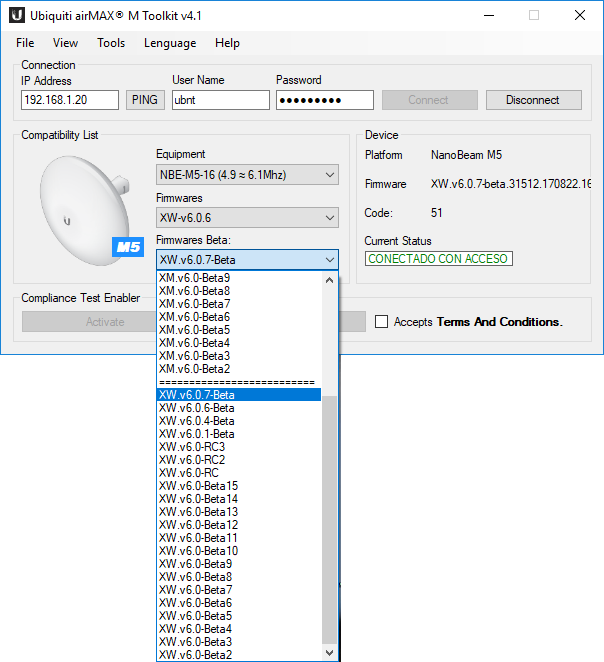Click the Disconnect button
The image size is (604, 662).
tap(534, 100)
